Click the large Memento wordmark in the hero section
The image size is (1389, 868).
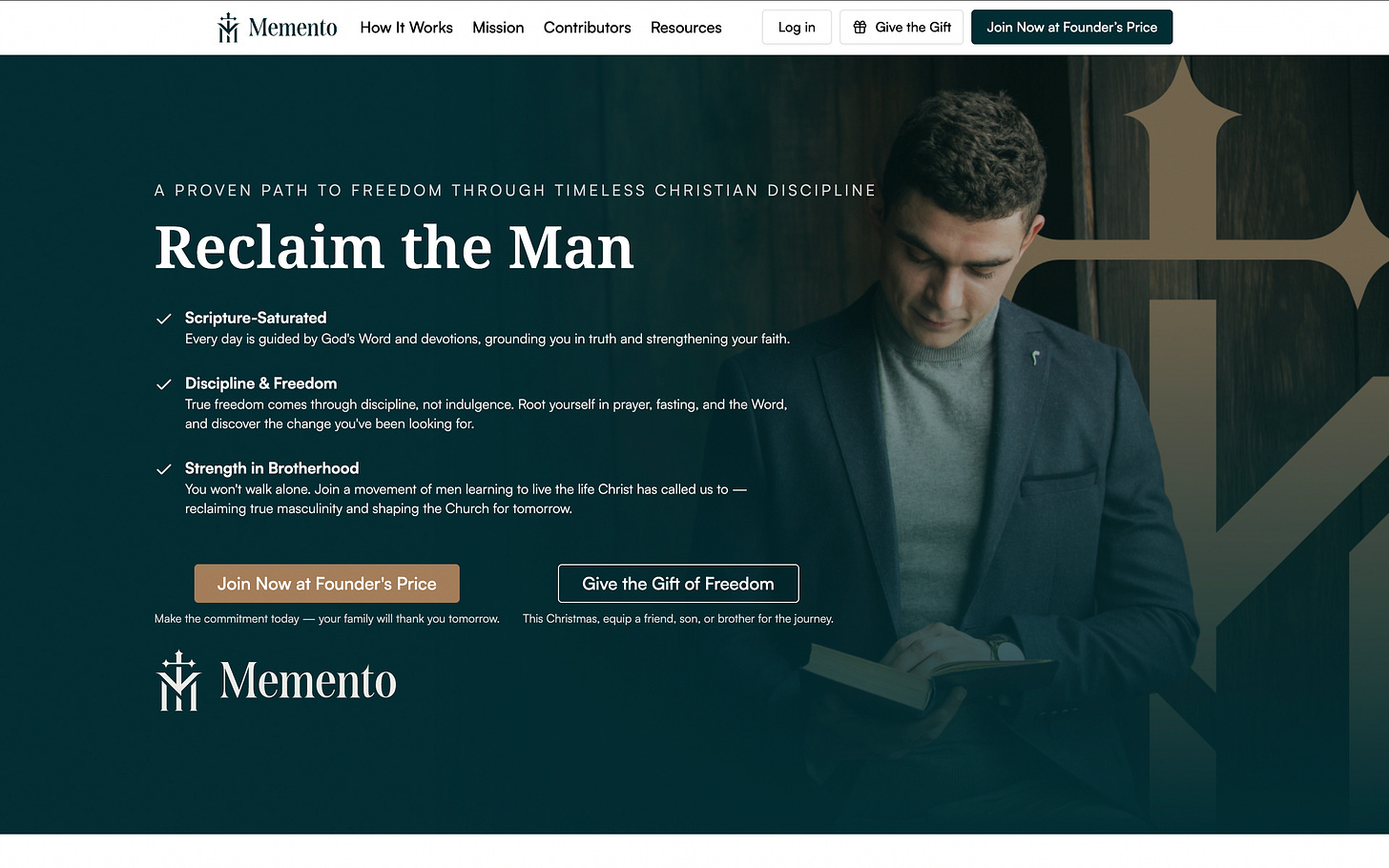(x=308, y=681)
